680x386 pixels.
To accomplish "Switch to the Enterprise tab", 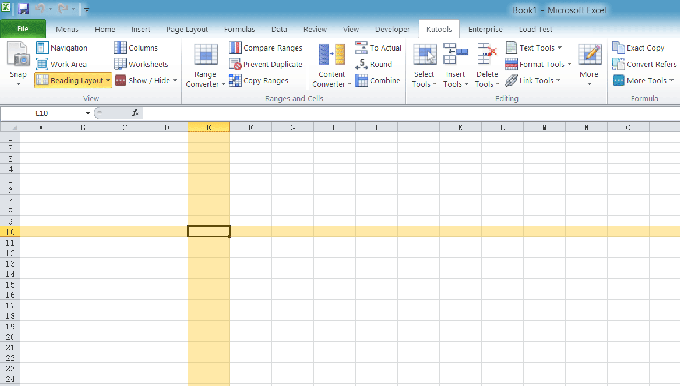I will tap(485, 29).
